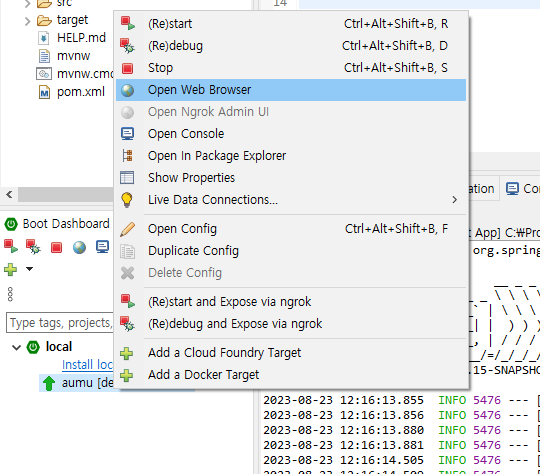Click the monitor icon beside Open Console
Viewport: 540px width, 474px height.
pyautogui.click(x=127, y=134)
